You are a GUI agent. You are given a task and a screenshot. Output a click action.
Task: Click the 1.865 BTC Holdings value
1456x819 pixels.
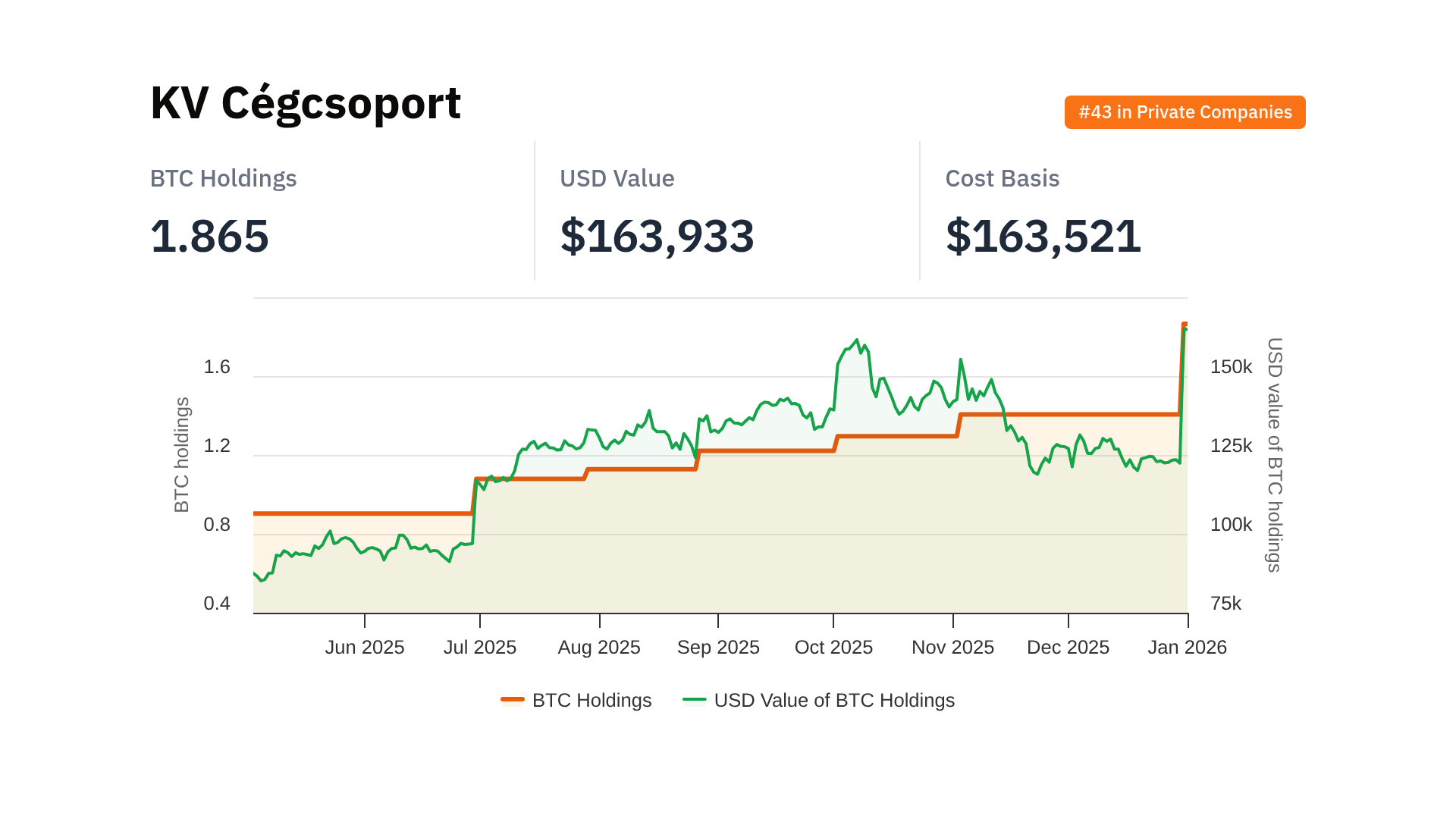point(210,236)
